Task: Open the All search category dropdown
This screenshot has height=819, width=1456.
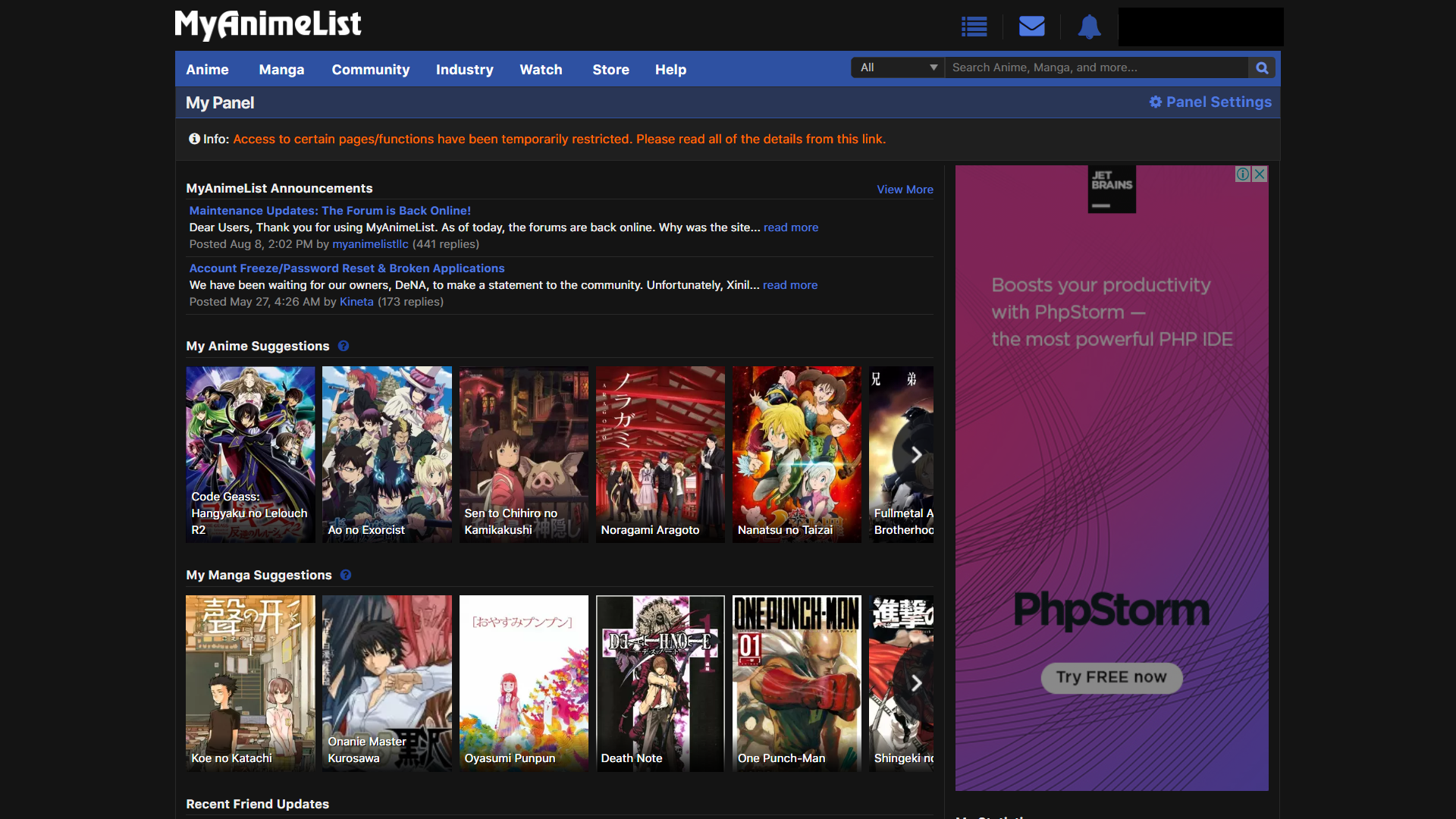Action: (898, 67)
